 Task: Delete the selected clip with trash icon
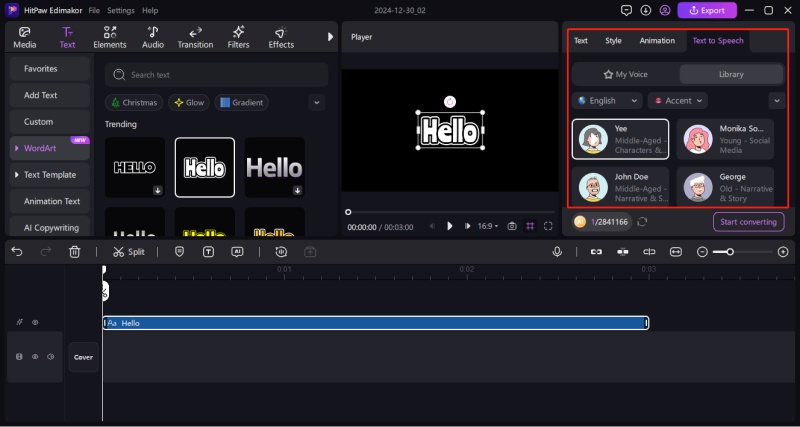tap(75, 252)
